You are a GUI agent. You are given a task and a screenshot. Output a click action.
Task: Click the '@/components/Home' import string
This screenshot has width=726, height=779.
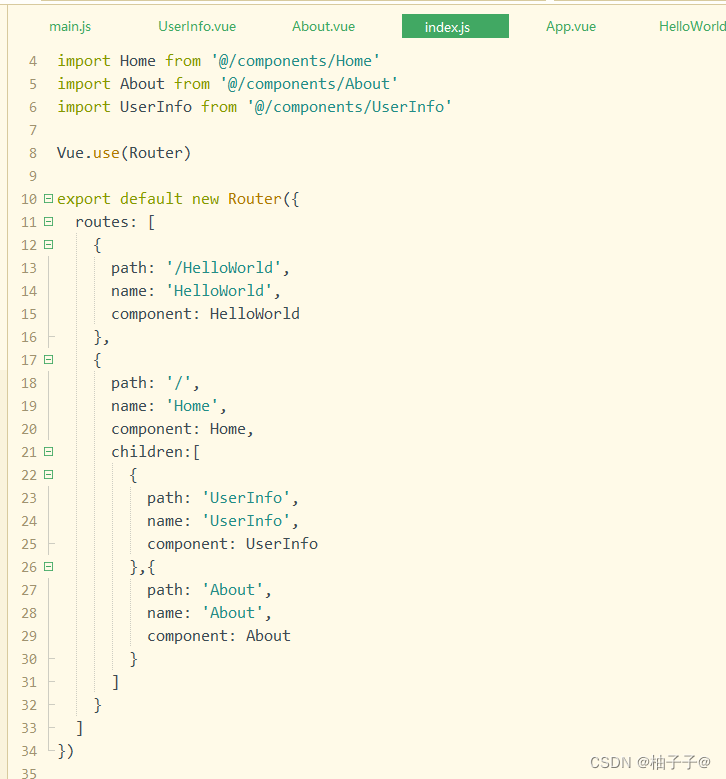(x=295, y=61)
